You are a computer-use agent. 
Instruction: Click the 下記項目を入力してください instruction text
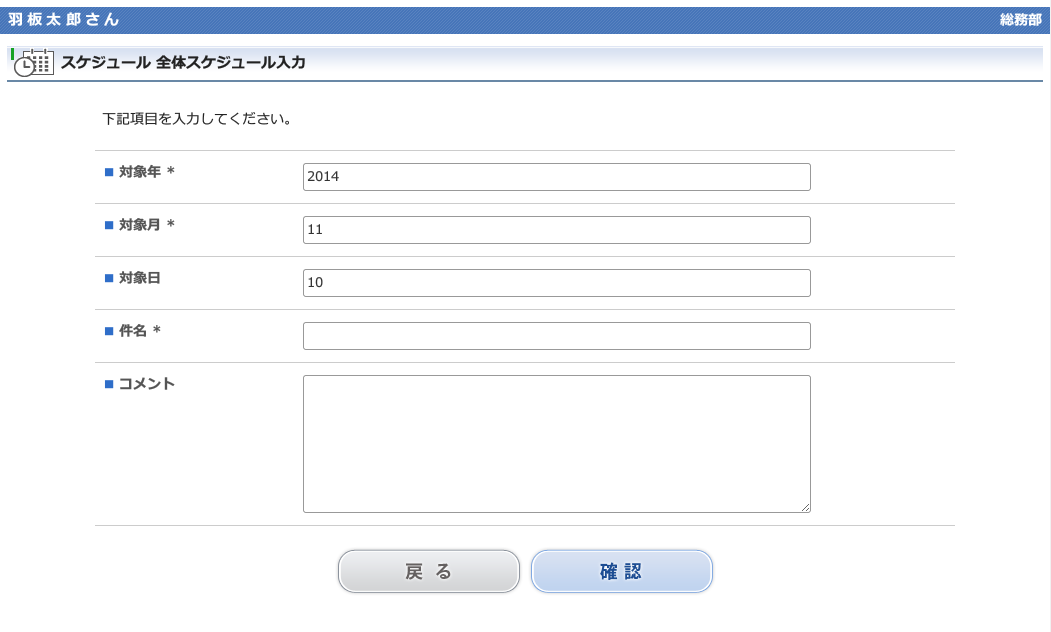pyautogui.click(x=197, y=119)
